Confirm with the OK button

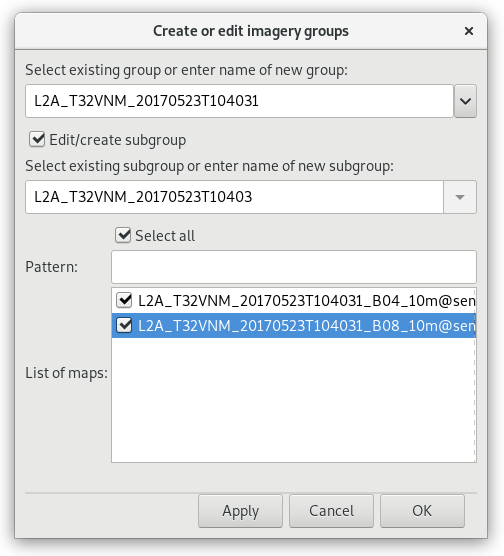[x=422, y=511]
